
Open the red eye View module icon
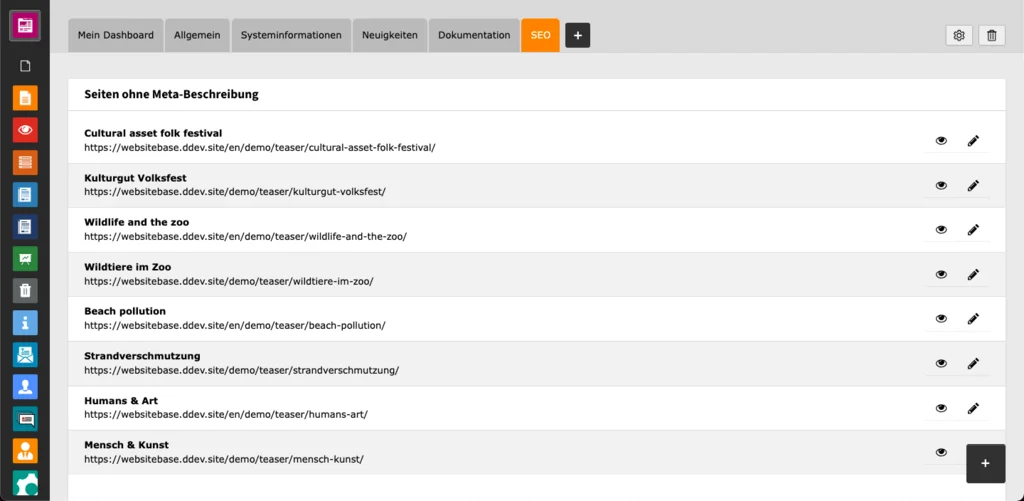coord(25,130)
